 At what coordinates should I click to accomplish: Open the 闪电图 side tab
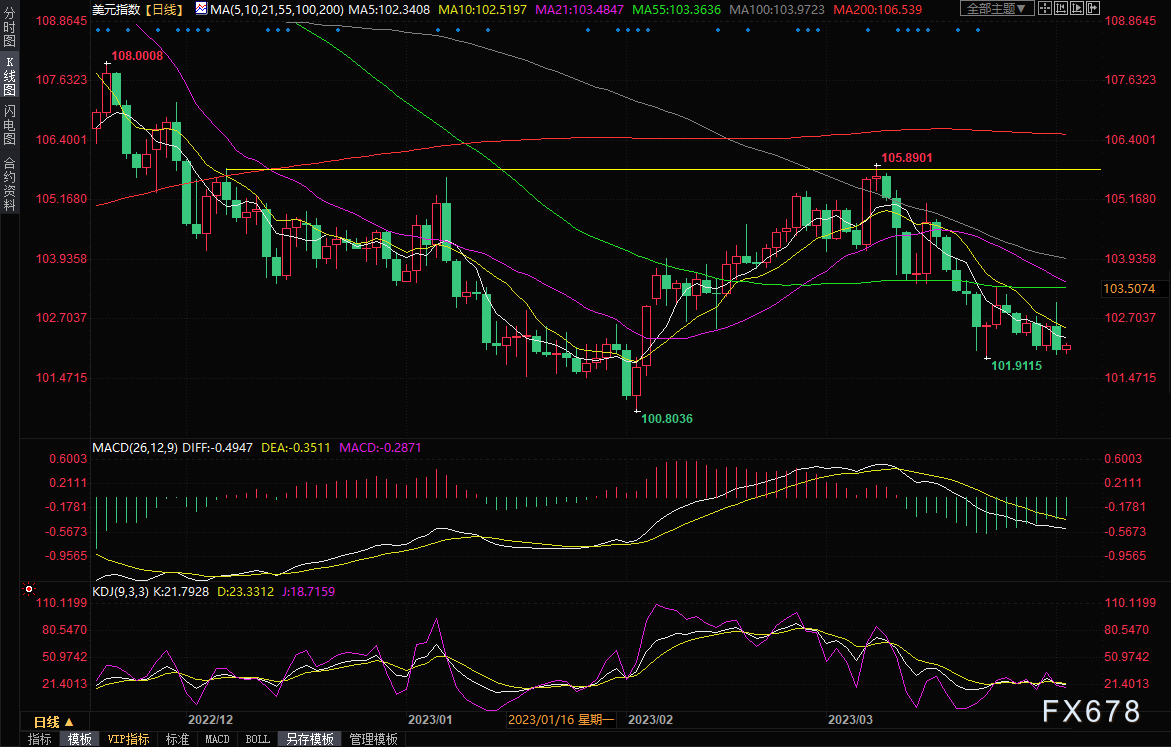[x=10, y=124]
